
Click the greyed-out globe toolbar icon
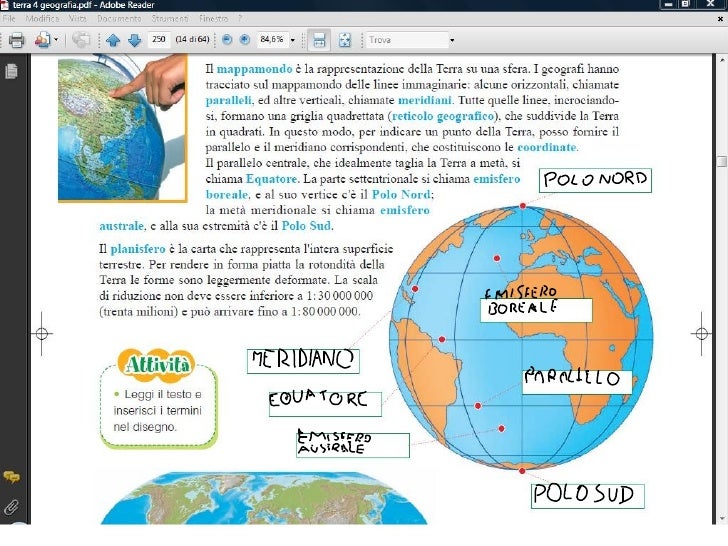tap(81, 40)
